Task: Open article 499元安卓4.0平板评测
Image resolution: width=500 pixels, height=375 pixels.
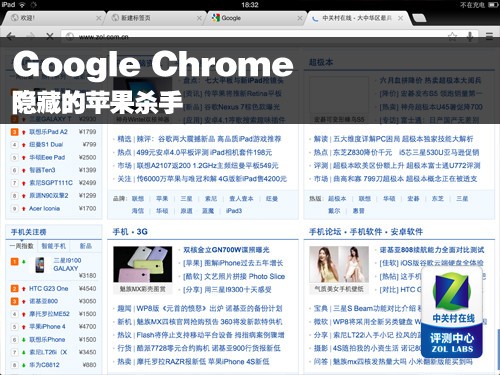Action: tap(173, 152)
